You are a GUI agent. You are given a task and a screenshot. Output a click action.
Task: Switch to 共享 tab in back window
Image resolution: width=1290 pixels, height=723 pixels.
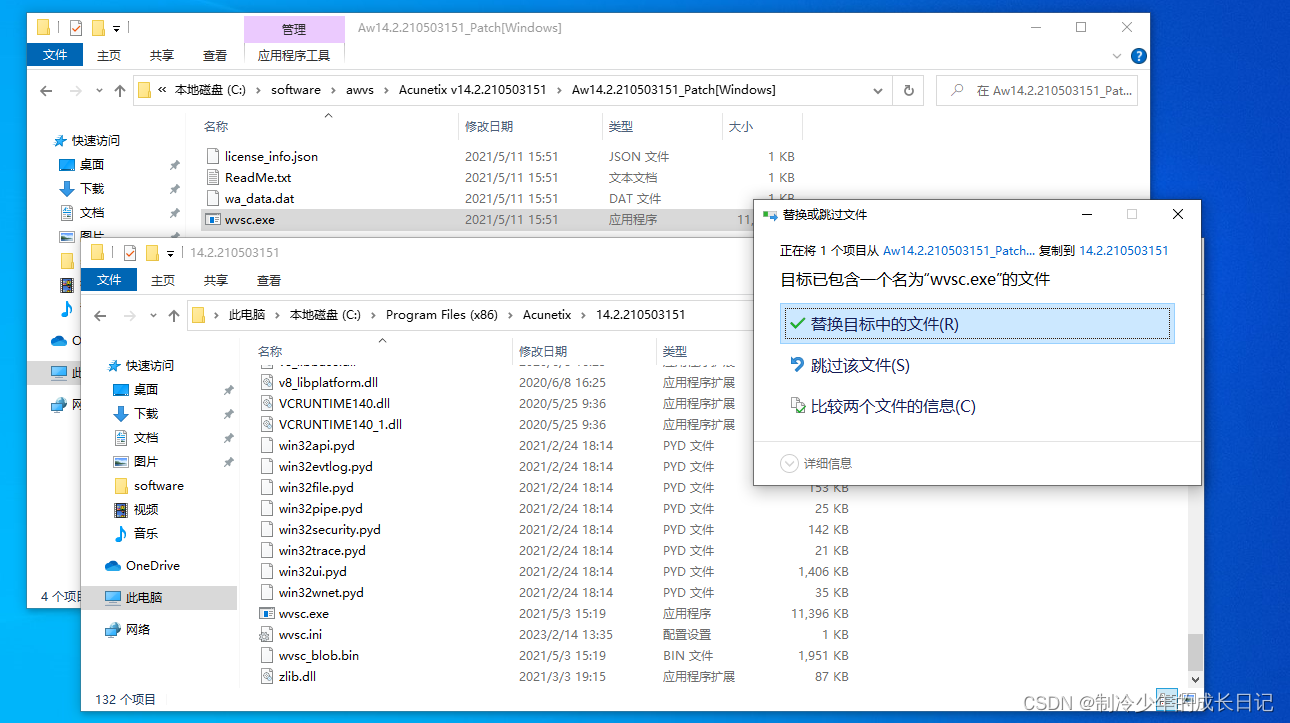(x=161, y=56)
